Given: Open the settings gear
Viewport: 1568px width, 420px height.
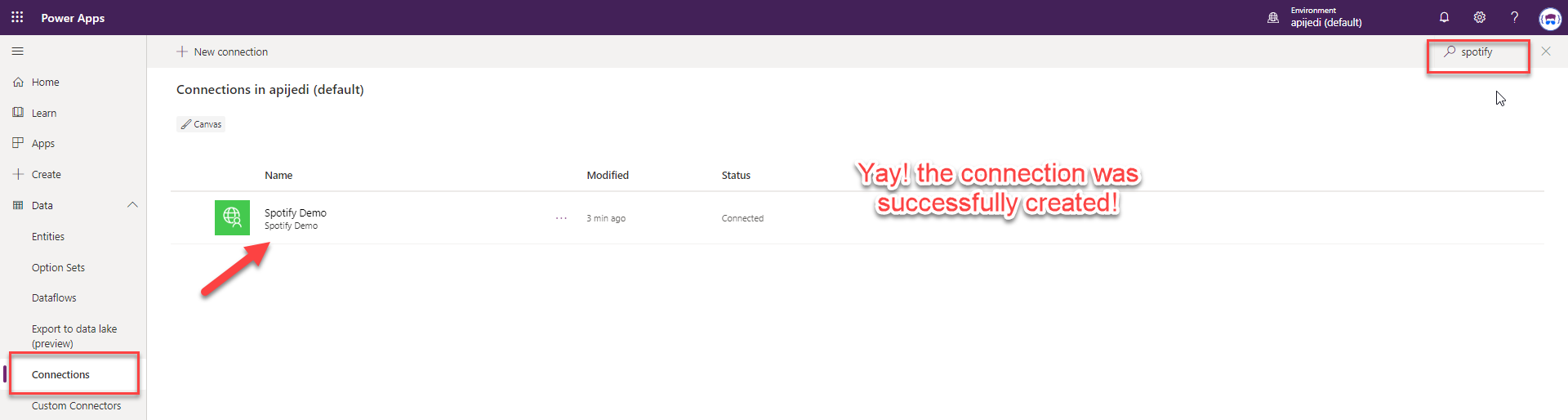Looking at the screenshot, I should point(1479,17).
